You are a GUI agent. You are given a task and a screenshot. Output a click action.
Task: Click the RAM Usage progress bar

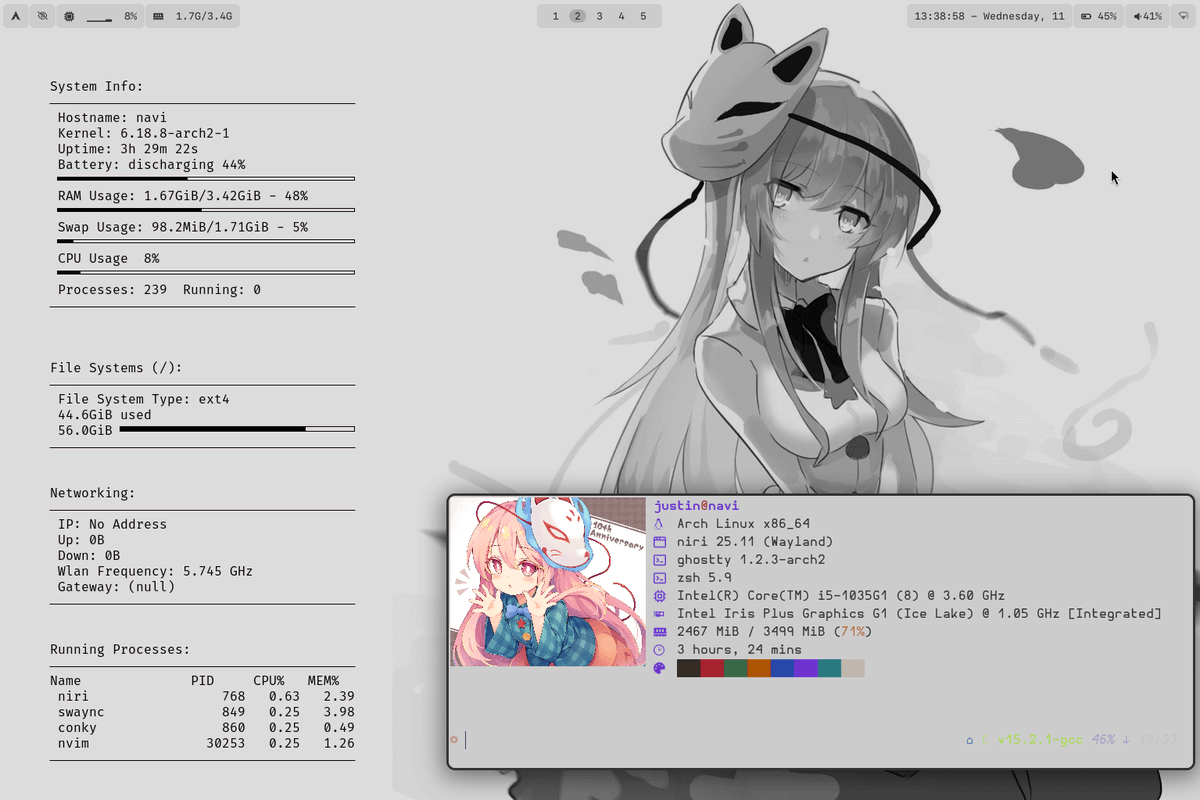point(206,210)
